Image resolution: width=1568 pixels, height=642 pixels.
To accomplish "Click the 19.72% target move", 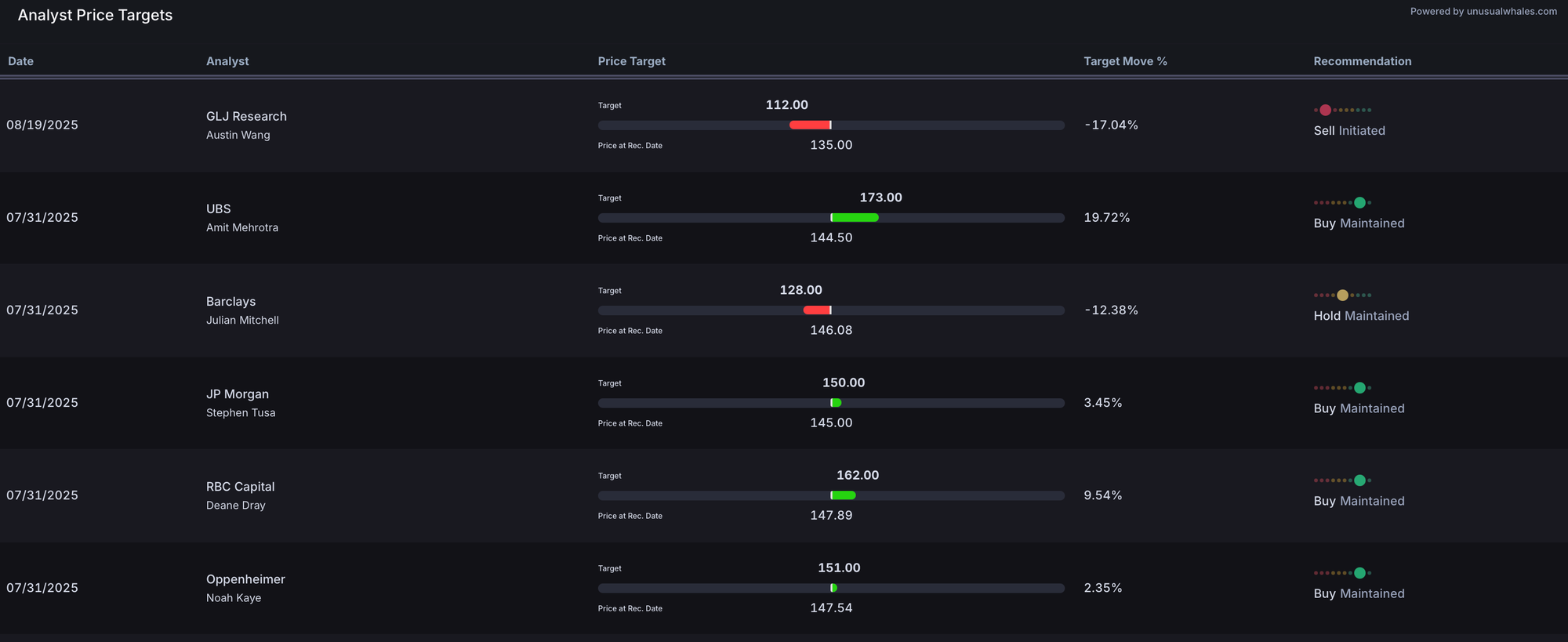I will tap(1106, 217).
